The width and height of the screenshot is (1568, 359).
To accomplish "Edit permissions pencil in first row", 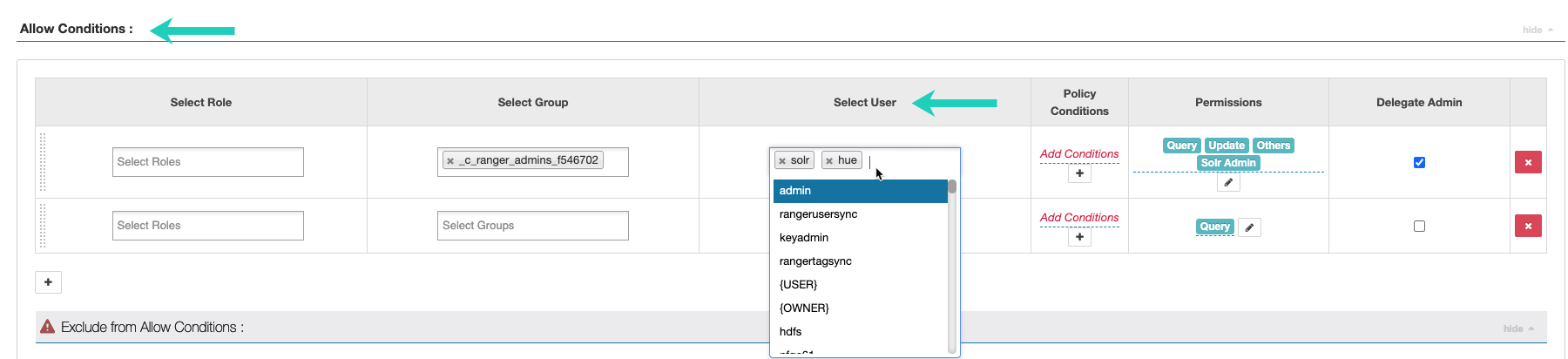I will point(1228,182).
